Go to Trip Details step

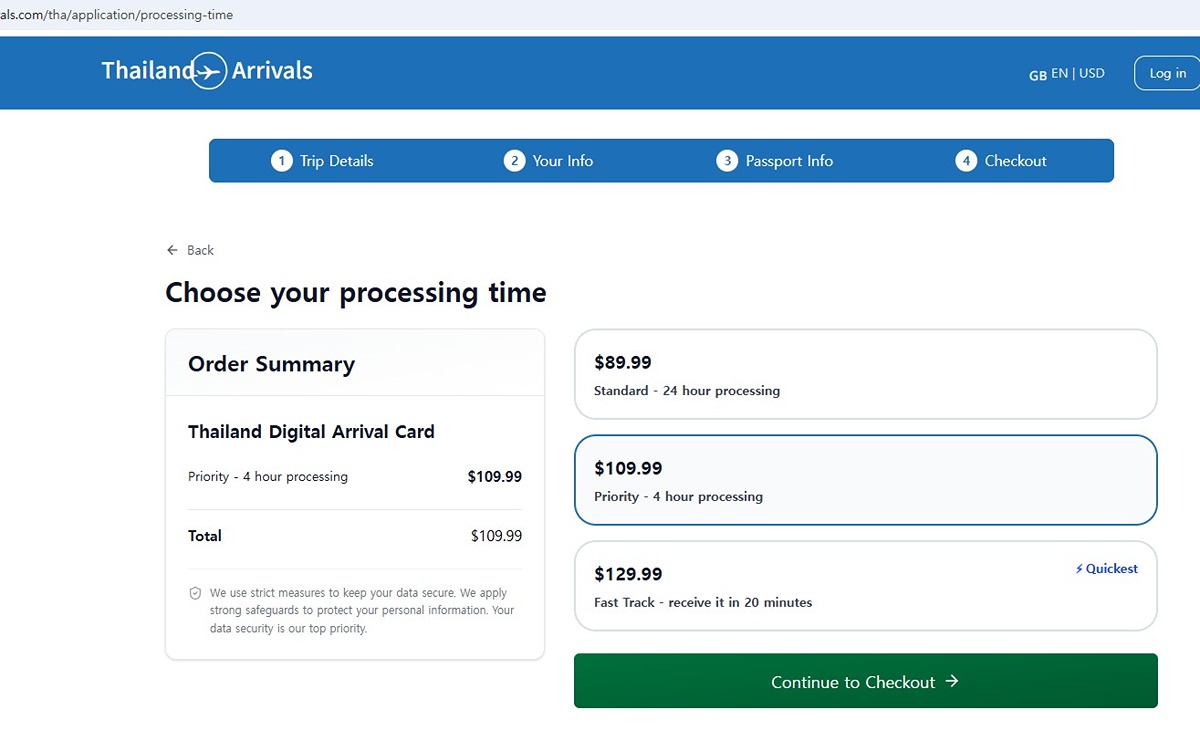pyautogui.click(x=336, y=161)
